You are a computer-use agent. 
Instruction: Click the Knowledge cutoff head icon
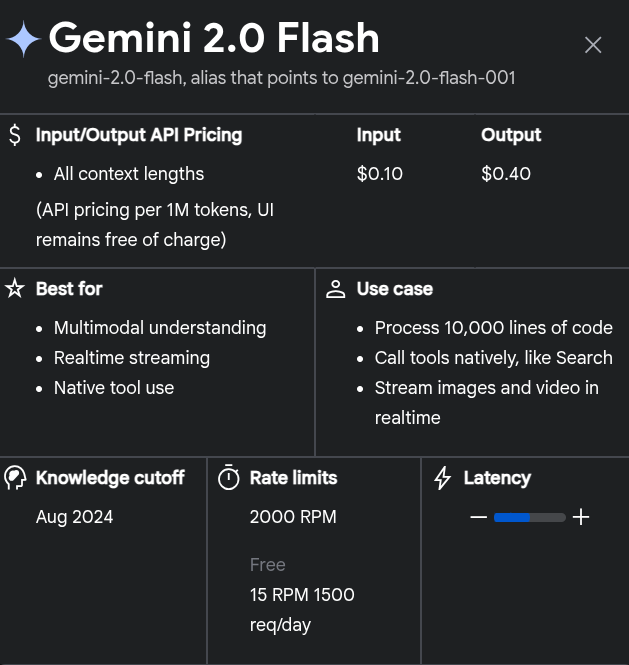pyautogui.click(x=15, y=478)
